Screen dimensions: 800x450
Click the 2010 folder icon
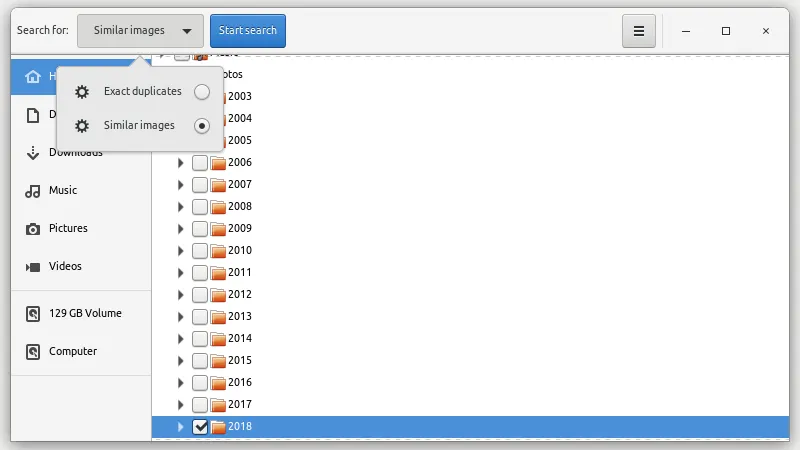(218, 251)
